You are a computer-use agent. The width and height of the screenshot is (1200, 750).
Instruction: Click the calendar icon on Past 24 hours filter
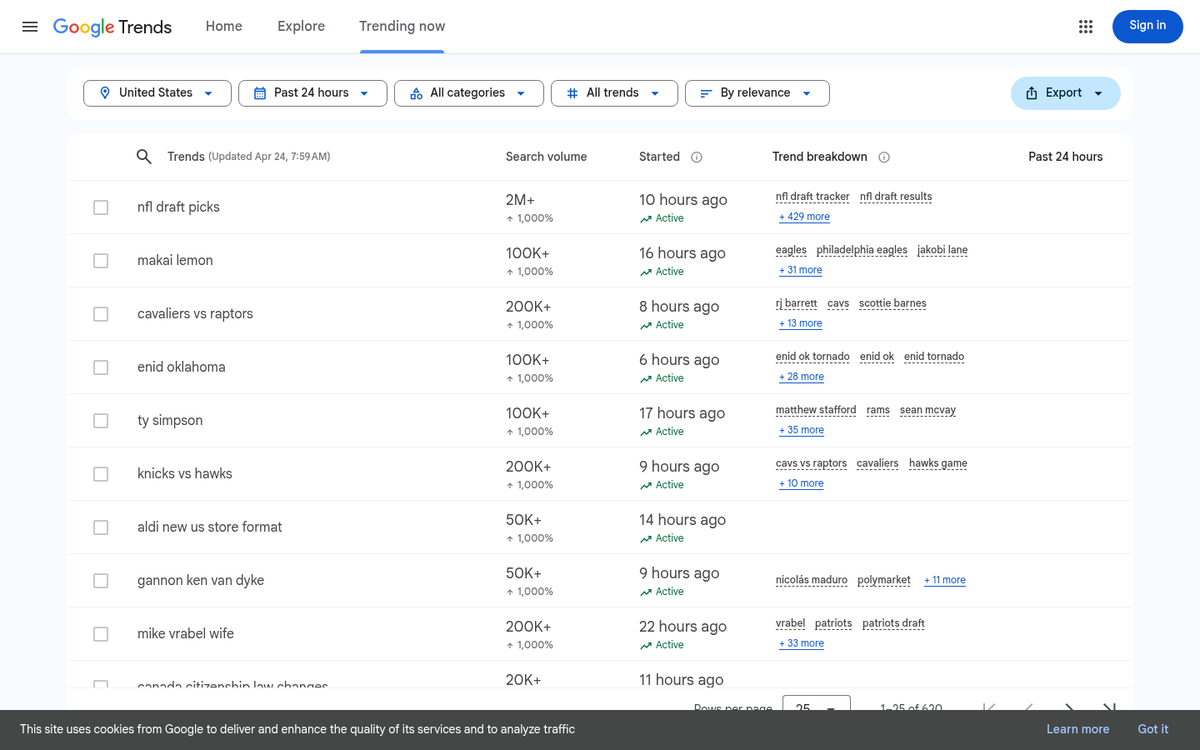(260, 92)
